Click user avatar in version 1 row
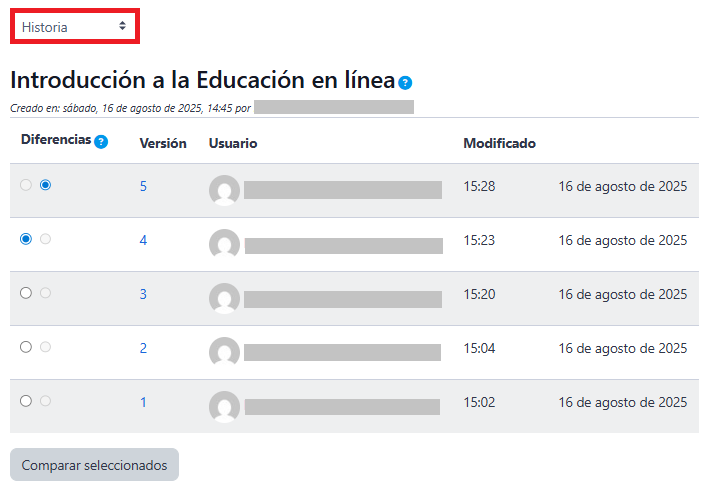 225,405
